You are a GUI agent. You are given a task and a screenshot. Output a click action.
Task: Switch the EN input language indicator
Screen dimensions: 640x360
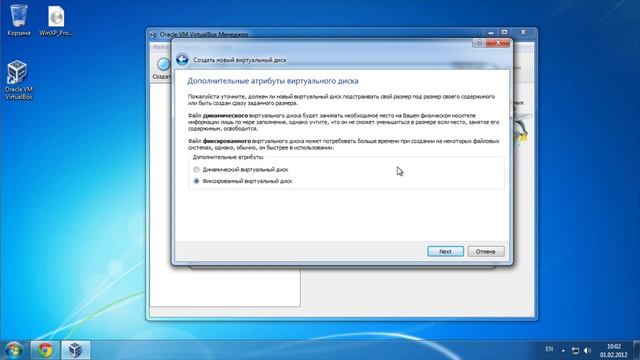pos(549,349)
